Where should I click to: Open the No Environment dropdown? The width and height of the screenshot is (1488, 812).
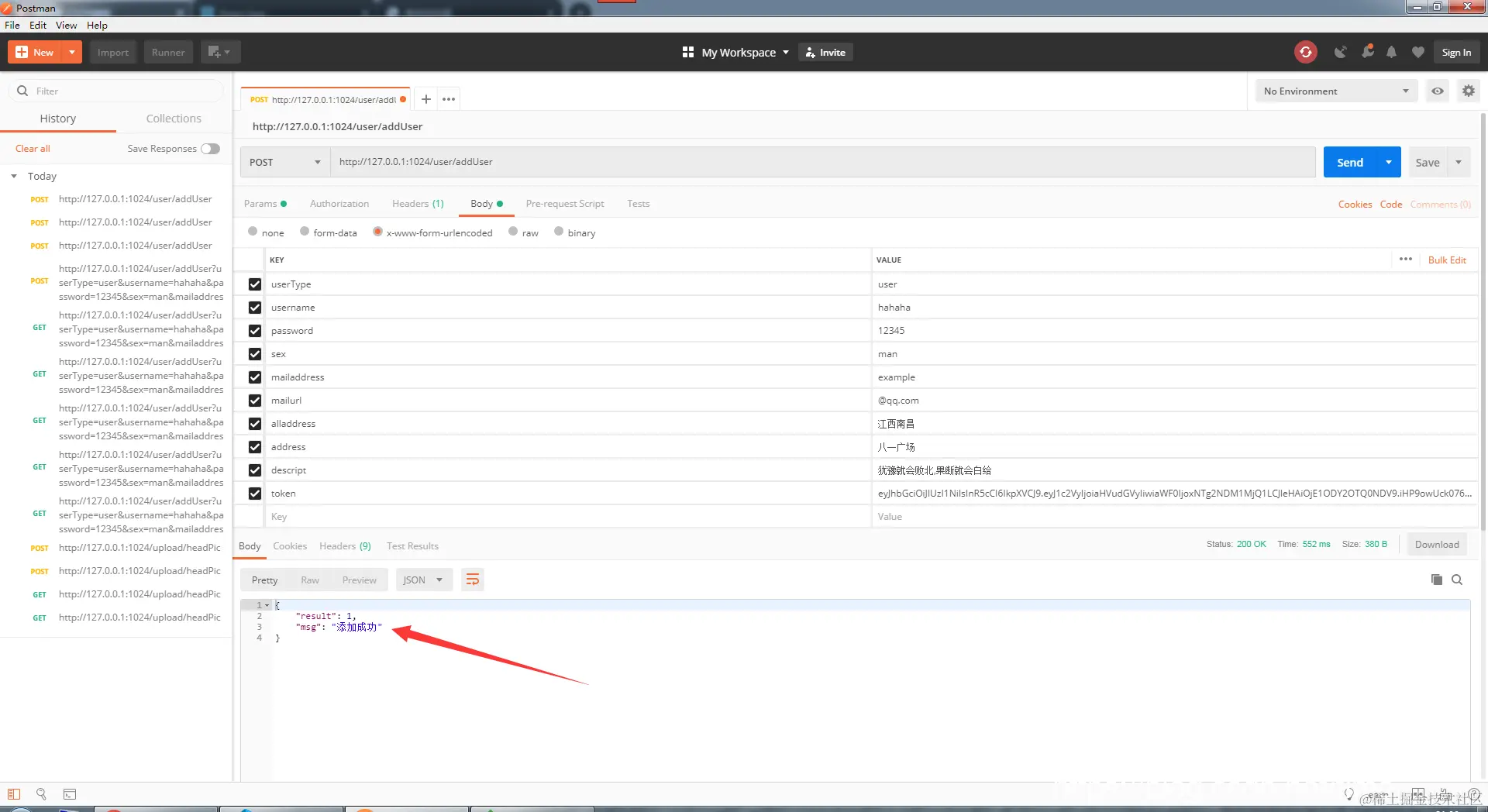[x=1336, y=91]
